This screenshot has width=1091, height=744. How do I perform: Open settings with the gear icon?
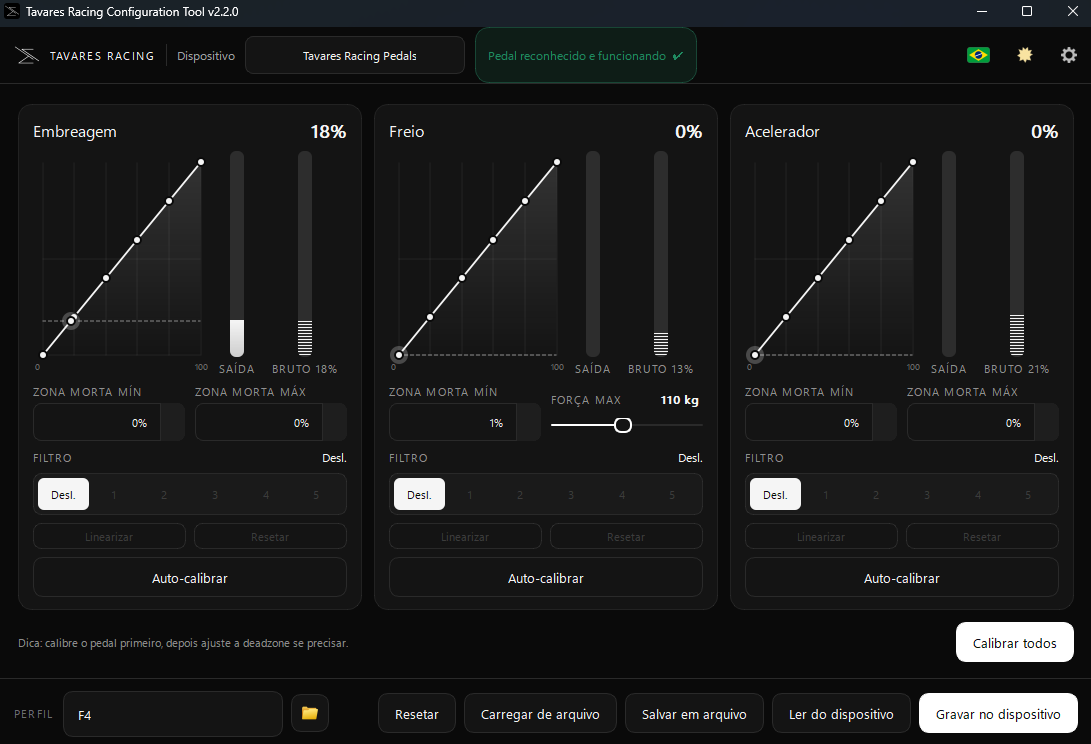1069,55
